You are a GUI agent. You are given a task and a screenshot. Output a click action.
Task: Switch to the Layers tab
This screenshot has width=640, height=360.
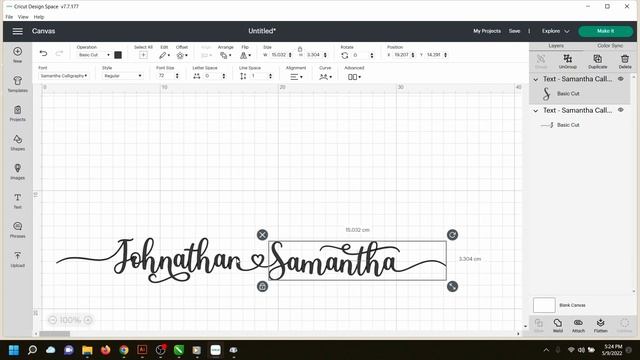[x=556, y=46]
